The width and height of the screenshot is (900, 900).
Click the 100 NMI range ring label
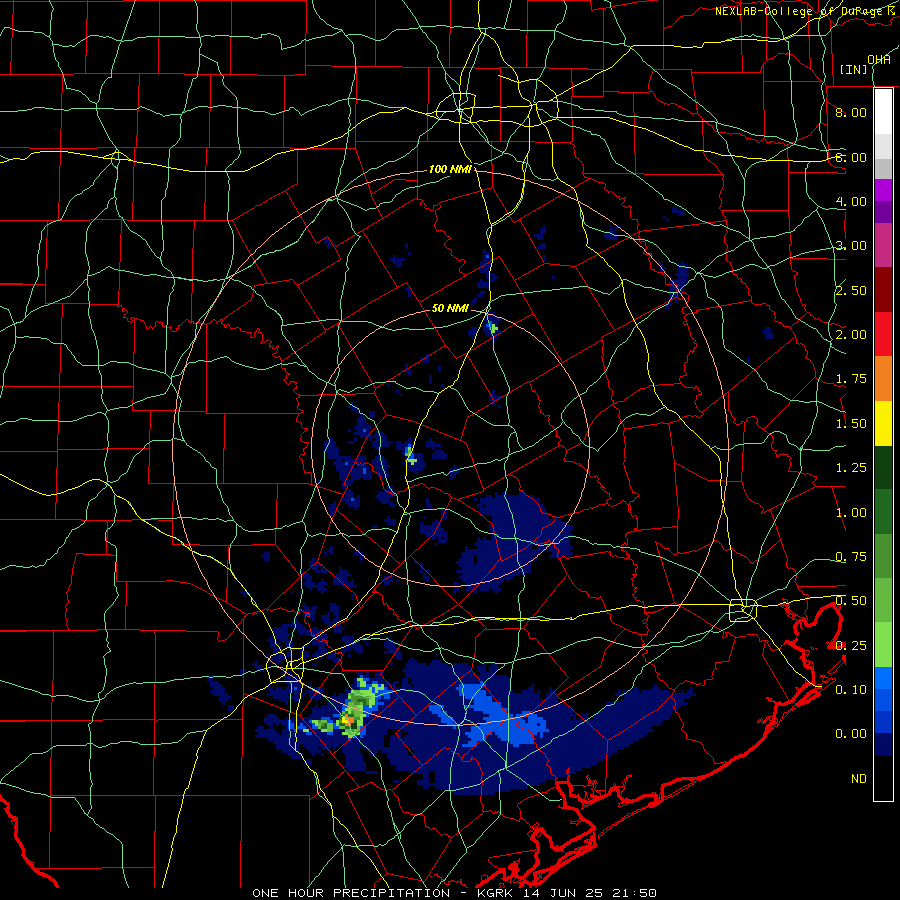coord(450,169)
